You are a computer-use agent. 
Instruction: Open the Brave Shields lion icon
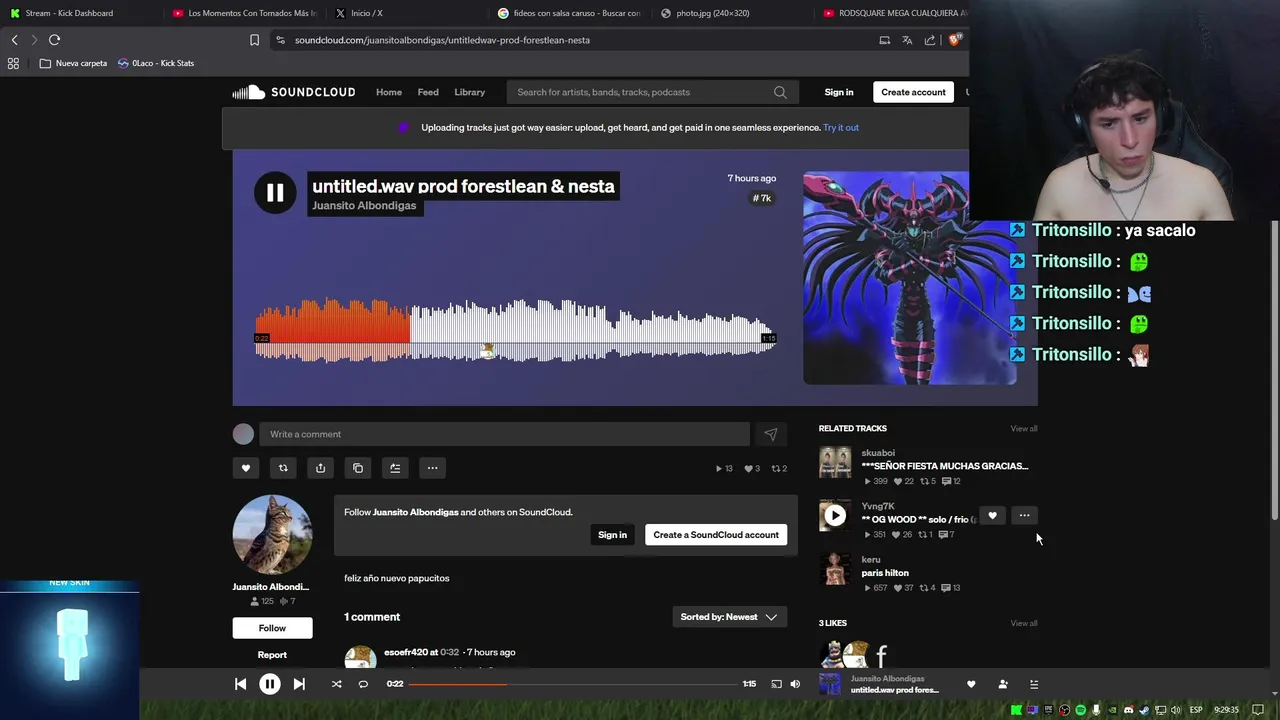click(954, 40)
